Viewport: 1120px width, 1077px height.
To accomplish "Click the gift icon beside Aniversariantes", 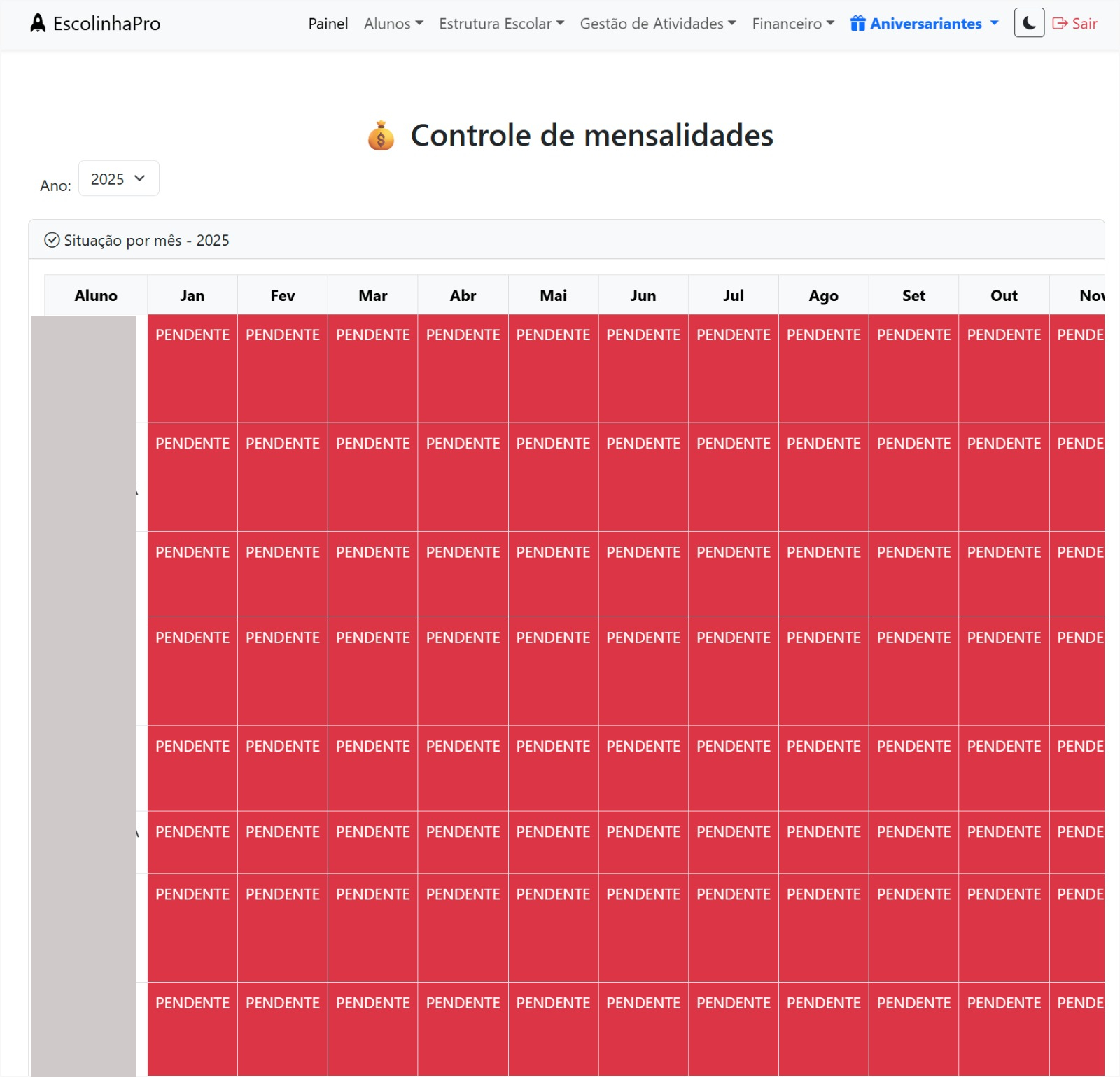I will point(857,23).
